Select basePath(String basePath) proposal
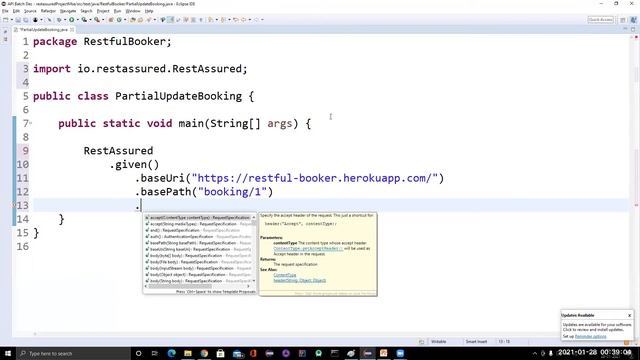The width and height of the screenshot is (640, 360). [x=198, y=243]
